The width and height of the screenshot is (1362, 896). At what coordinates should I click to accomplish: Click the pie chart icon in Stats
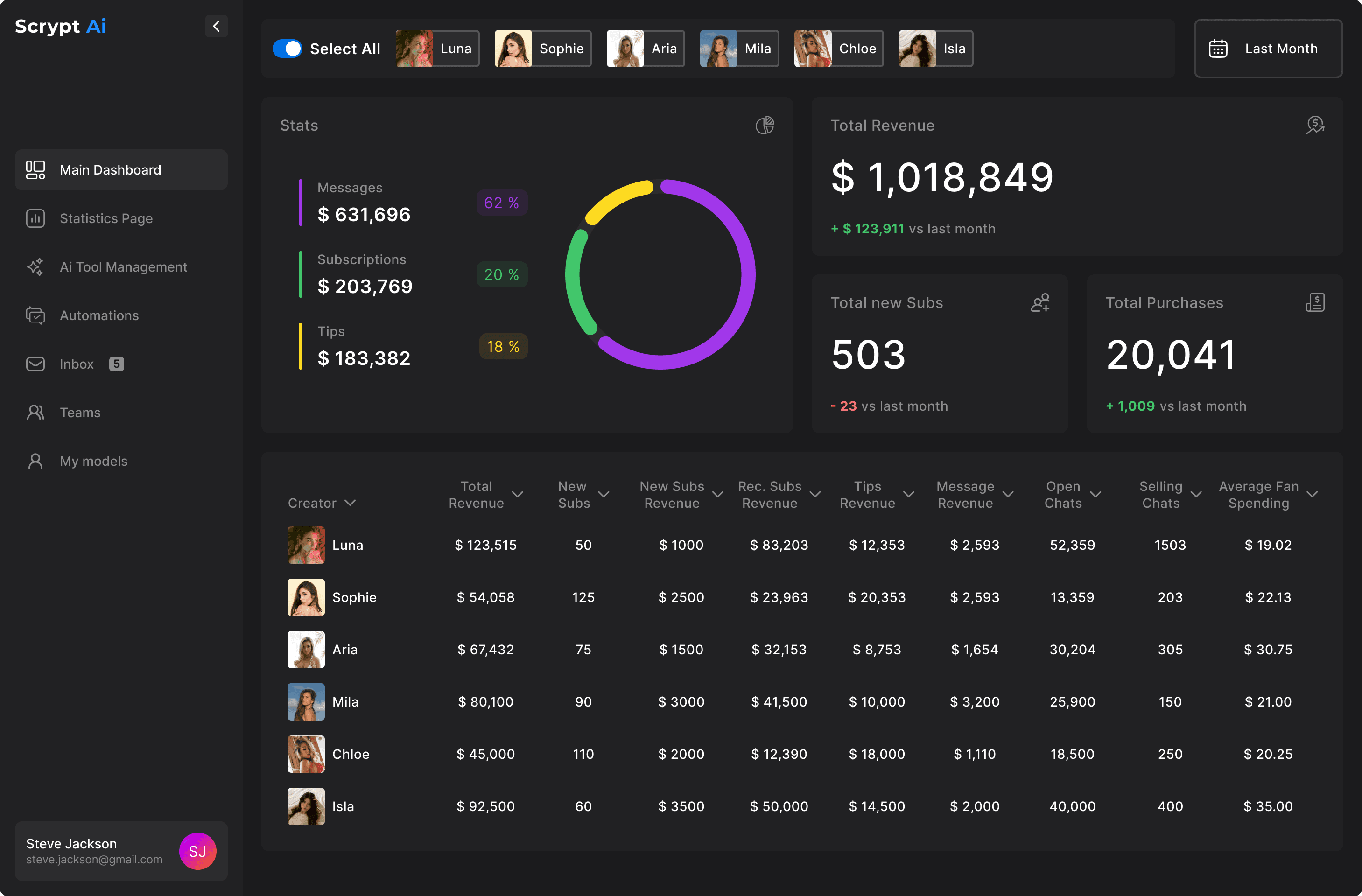[x=765, y=126]
